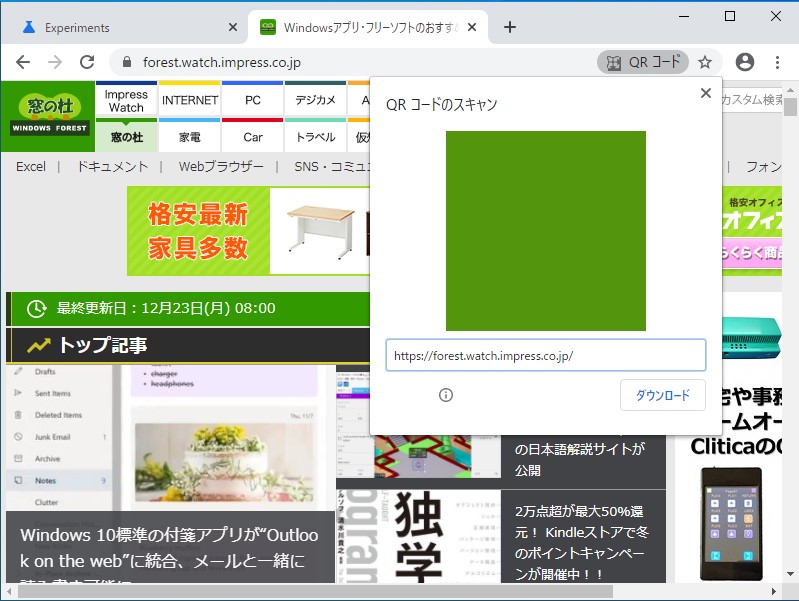Viewport: 799px width, 601px height.
Task: Close the Experiments tab
Action: click(x=233, y=27)
